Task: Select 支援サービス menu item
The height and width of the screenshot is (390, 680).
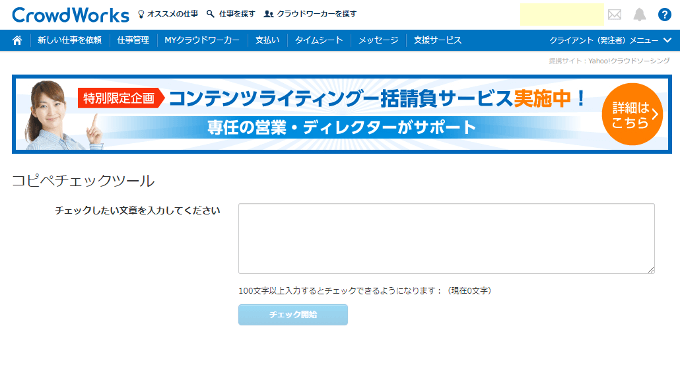Action: pyautogui.click(x=438, y=40)
